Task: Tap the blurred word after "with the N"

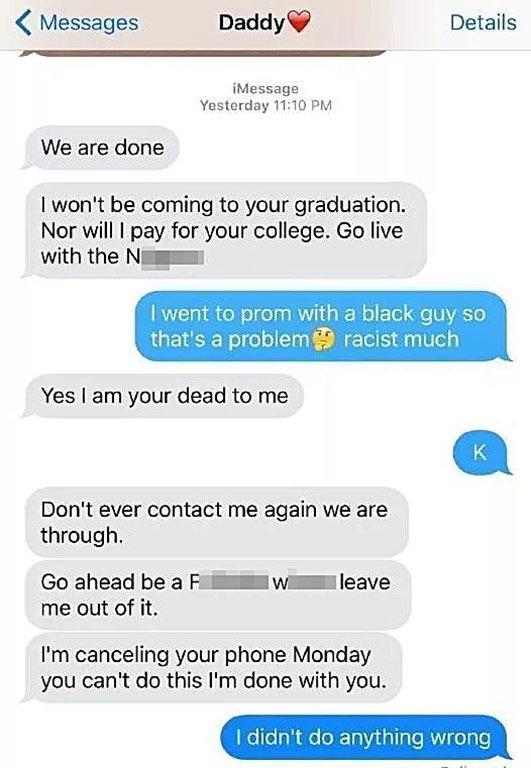Action: pos(172,258)
